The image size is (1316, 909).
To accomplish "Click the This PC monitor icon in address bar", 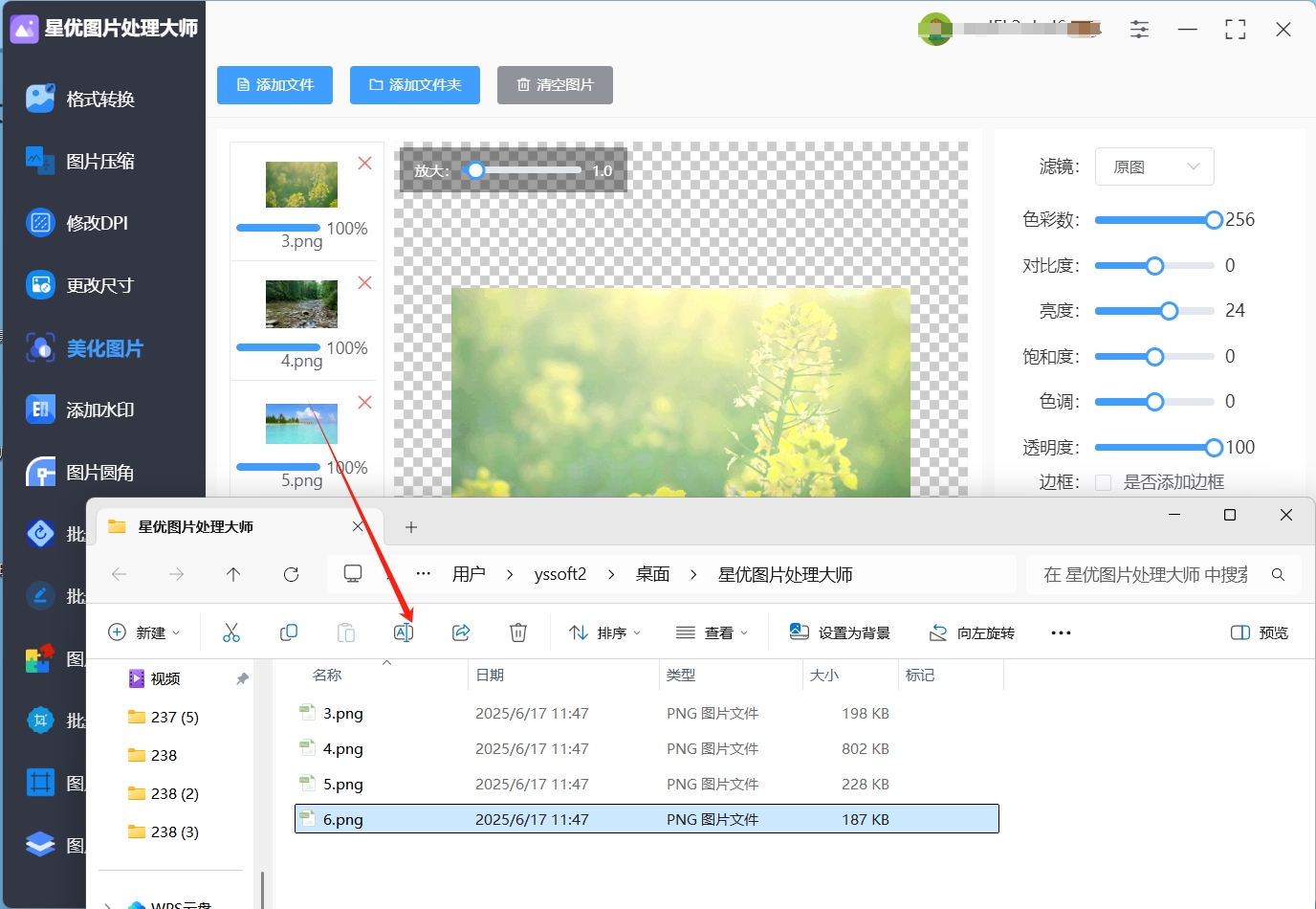I will (x=353, y=574).
